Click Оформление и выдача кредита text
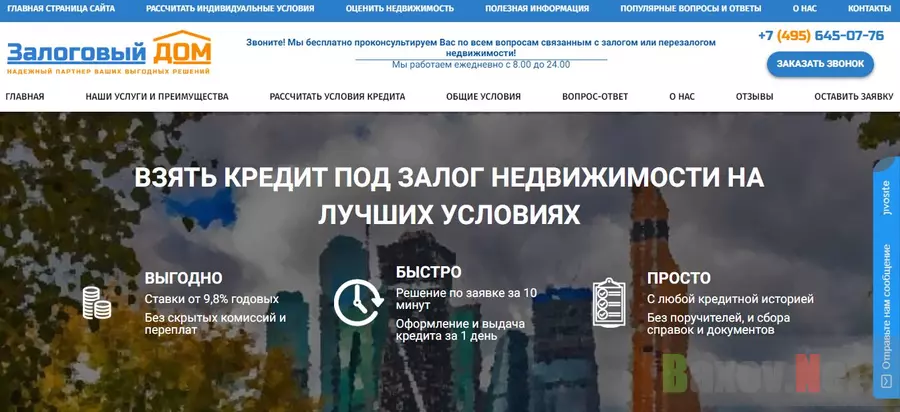 (460, 330)
